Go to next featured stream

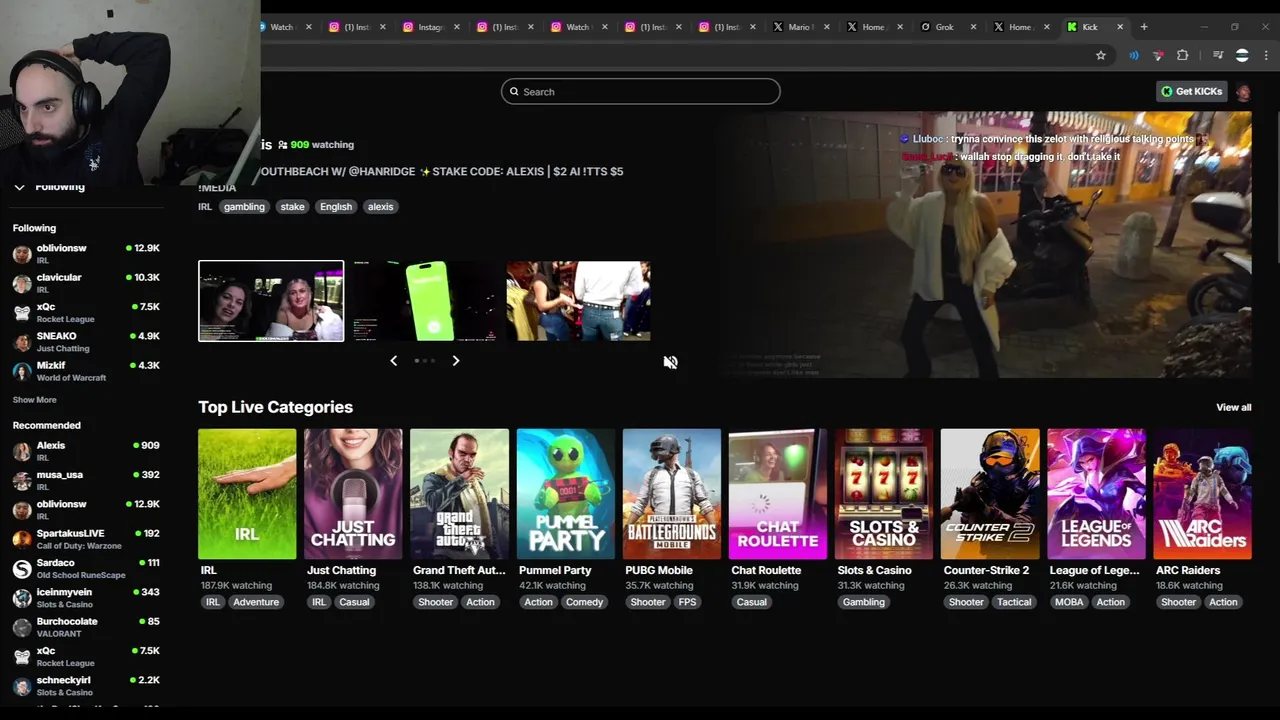coord(456,360)
